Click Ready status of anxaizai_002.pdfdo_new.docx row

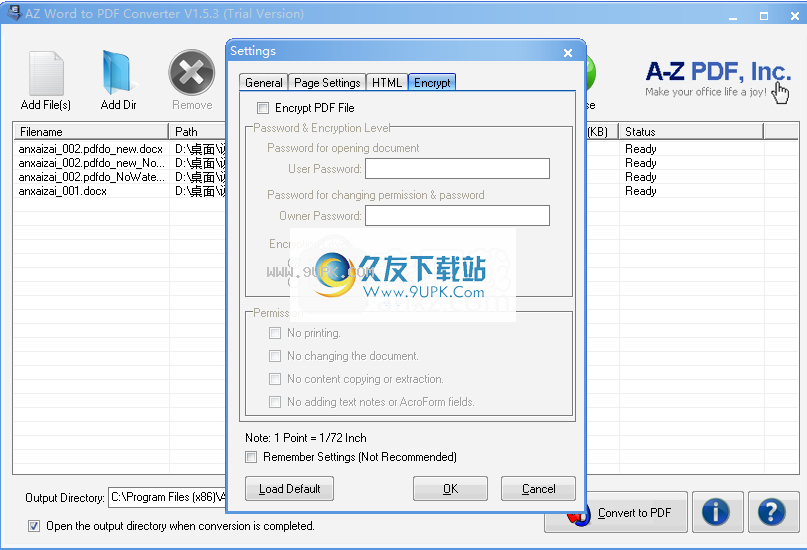[640, 149]
